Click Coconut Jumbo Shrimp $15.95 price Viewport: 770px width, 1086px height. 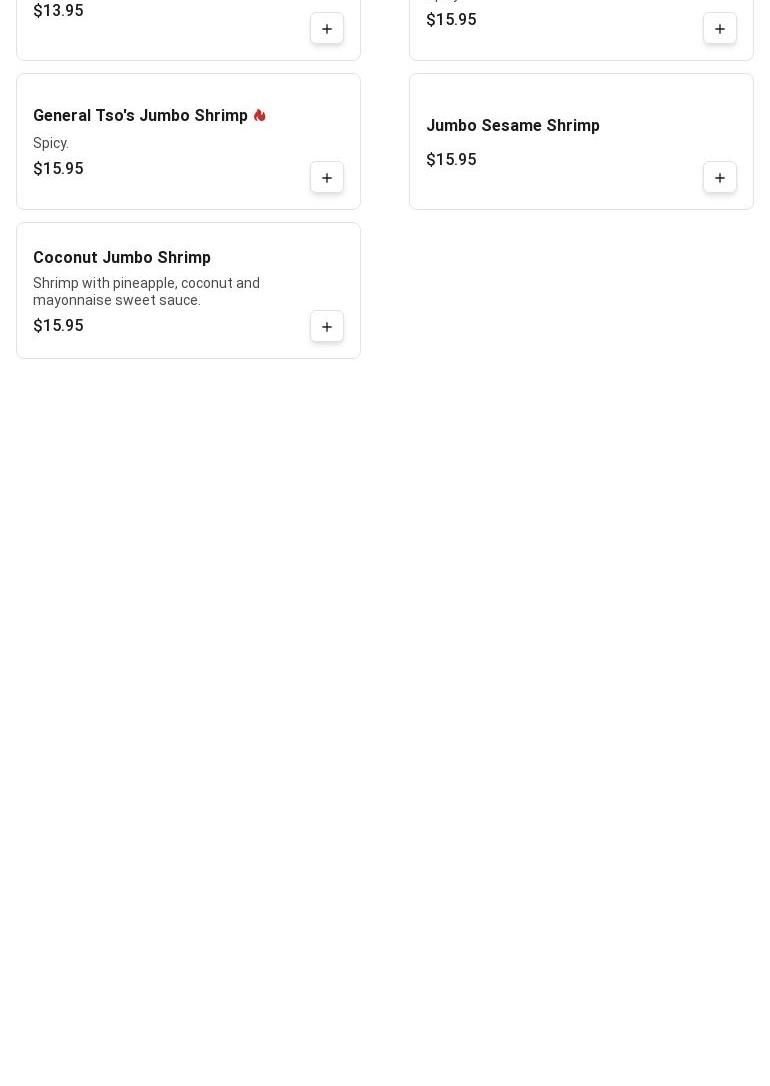coord(58,326)
